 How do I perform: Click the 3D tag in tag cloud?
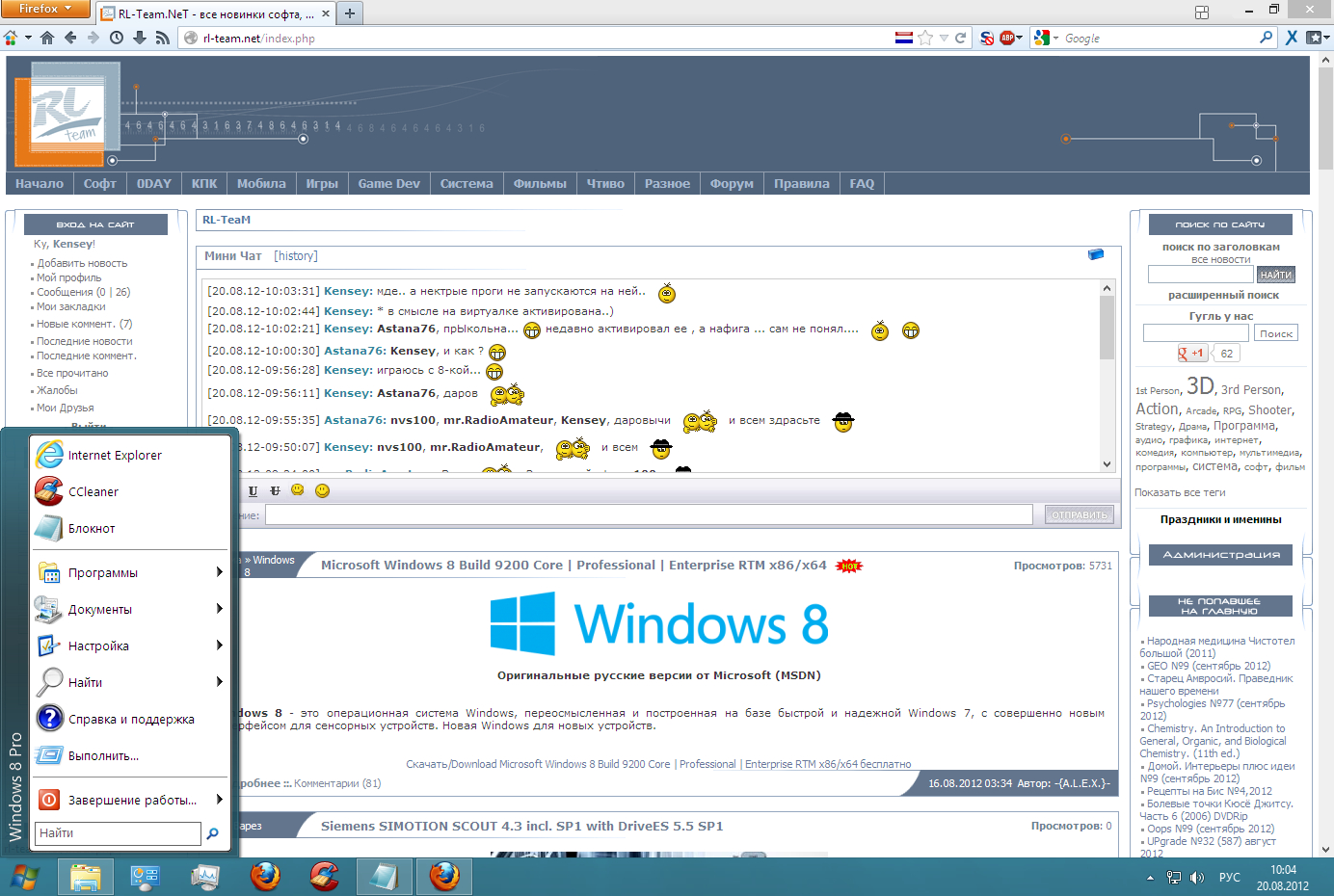[x=1200, y=386]
